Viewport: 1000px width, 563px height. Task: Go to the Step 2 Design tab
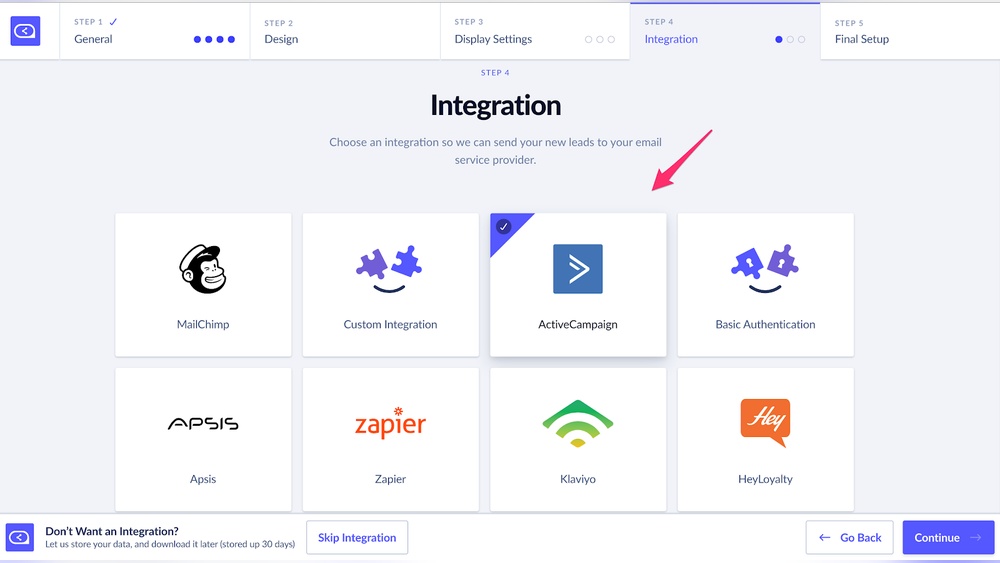(345, 31)
